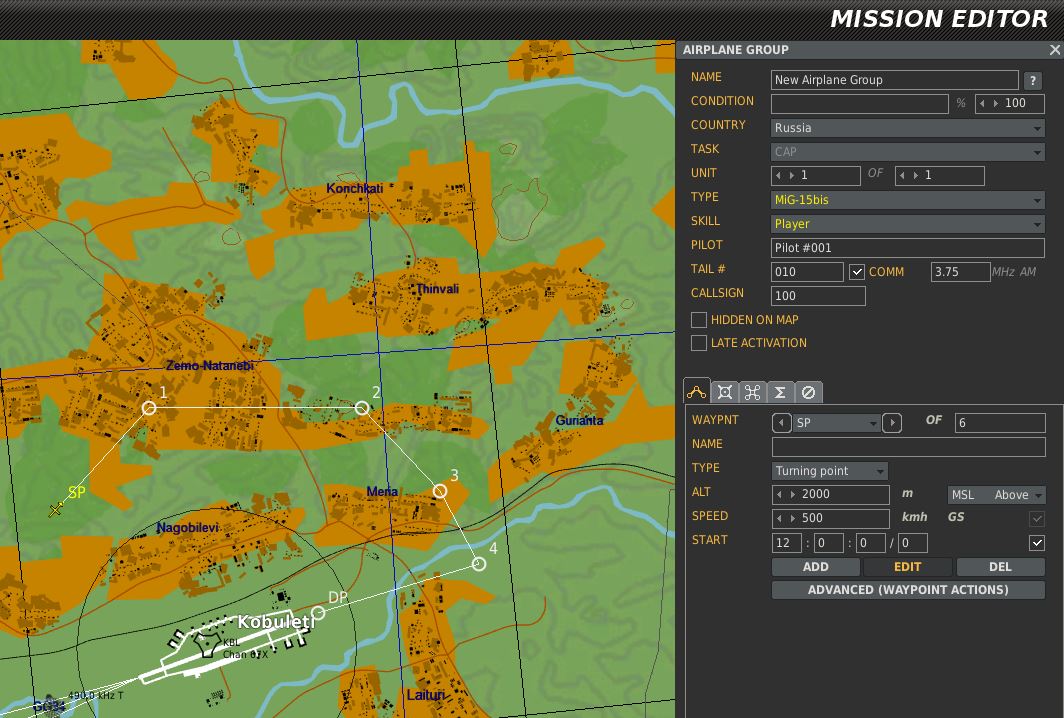Open aircraft TYPE dropdown MiG-15bis
Screen dimensions: 1064x718
(907, 200)
